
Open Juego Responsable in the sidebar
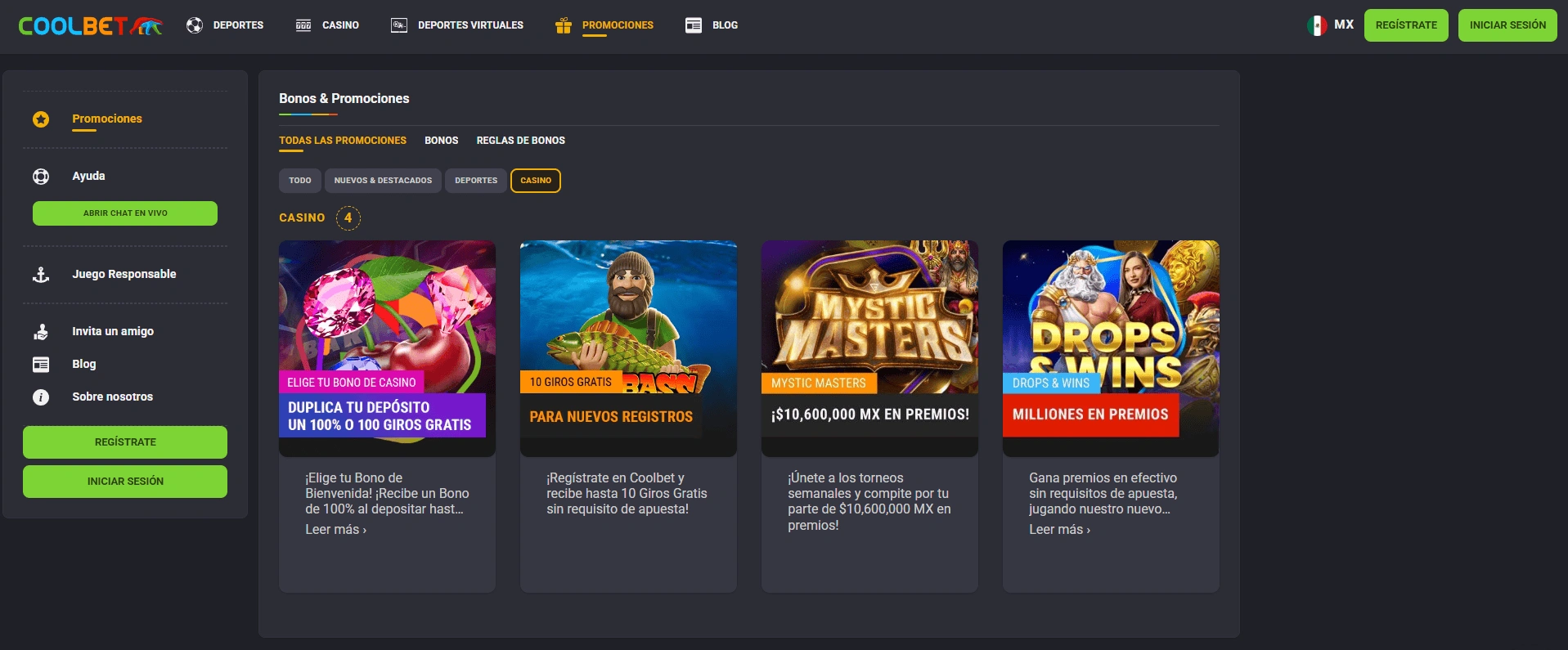tap(124, 274)
